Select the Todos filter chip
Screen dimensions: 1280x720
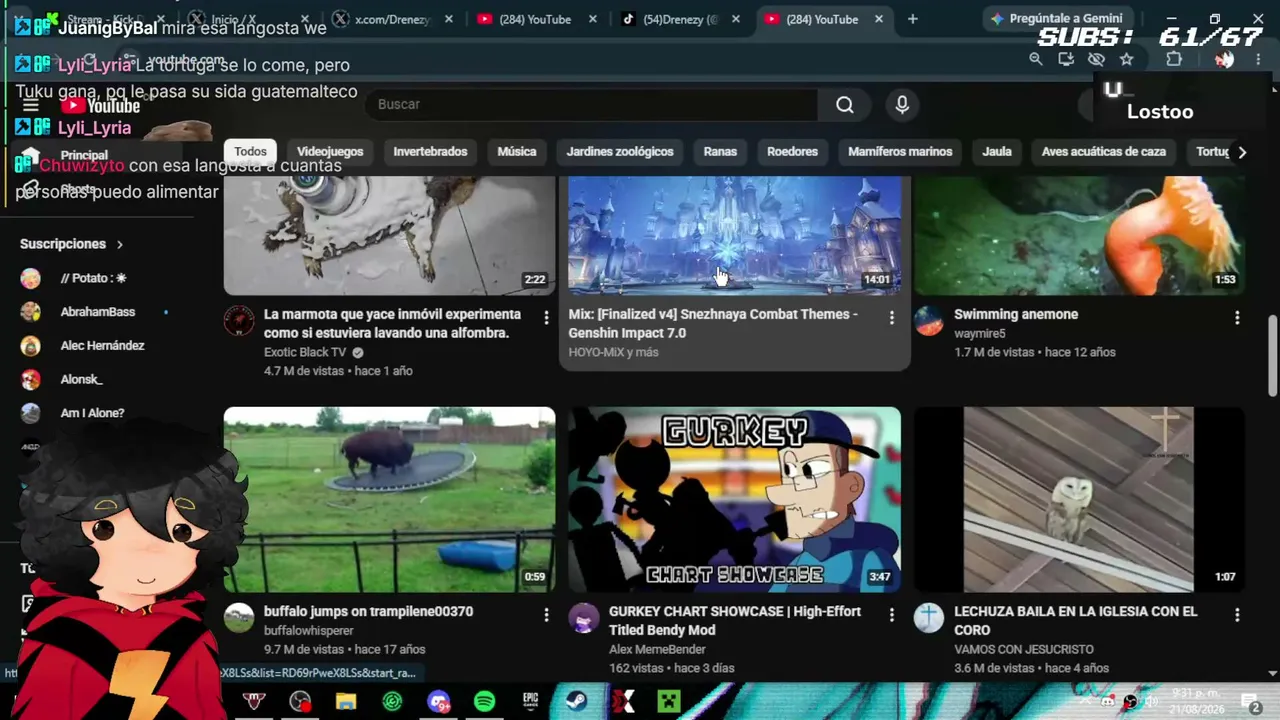(x=250, y=152)
